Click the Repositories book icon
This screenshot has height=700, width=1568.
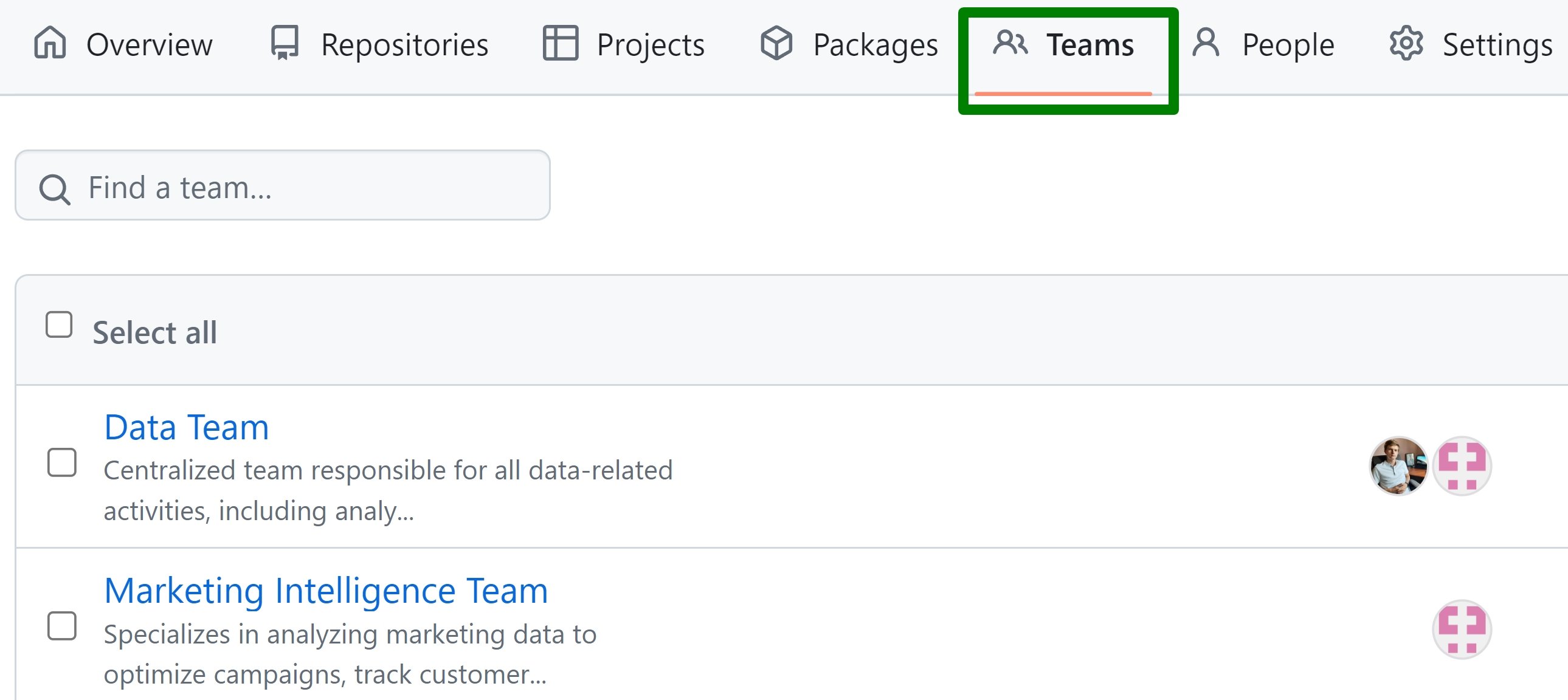(285, 43)
